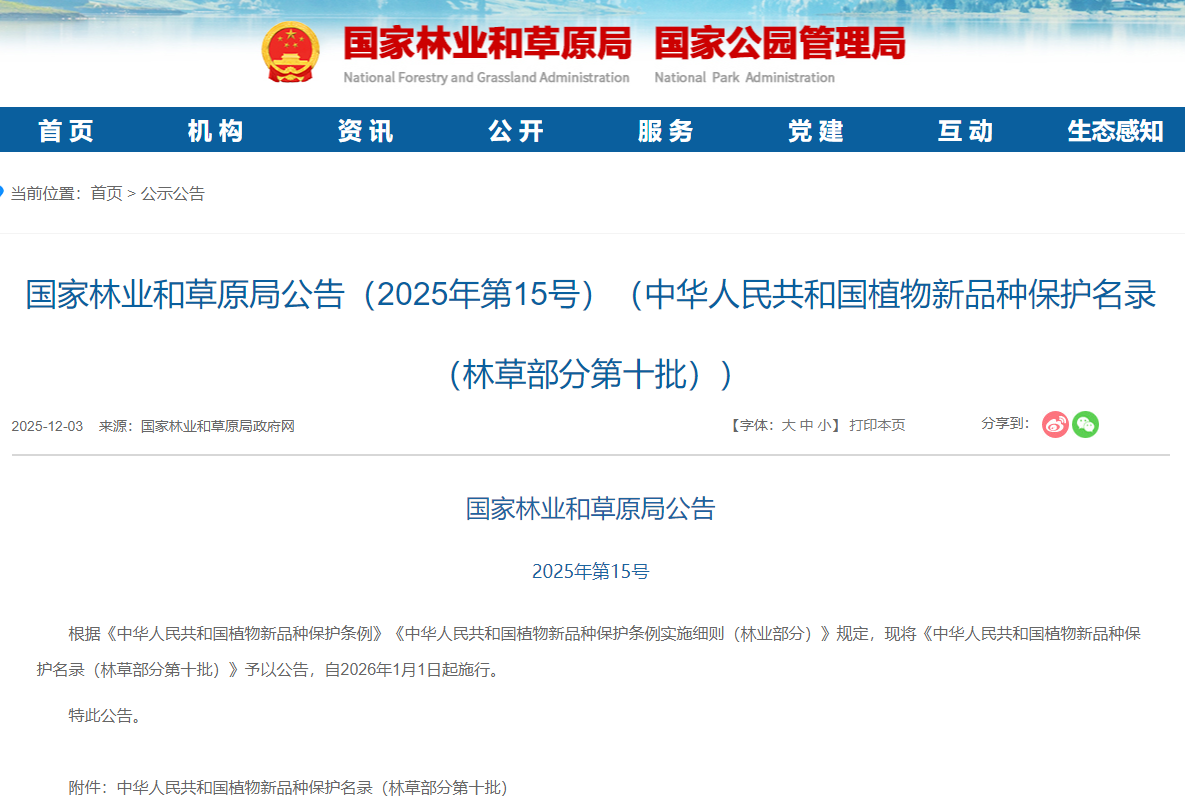Select the 服务 navigation item
This screenshot has height=805, width=1185.
[666, 130]
